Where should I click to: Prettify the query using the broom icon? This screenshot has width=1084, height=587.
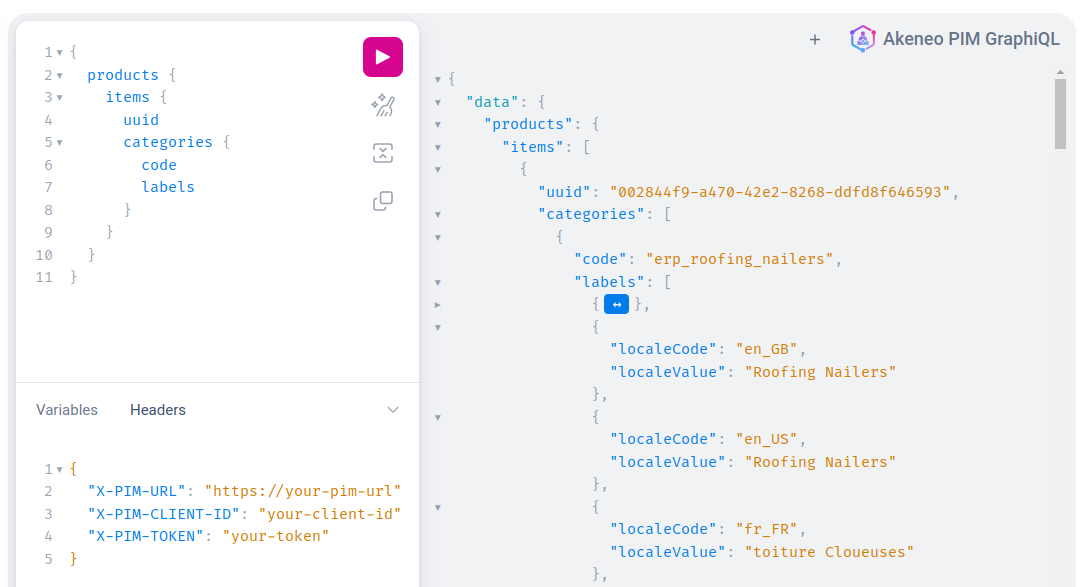[x=383, y=105]
